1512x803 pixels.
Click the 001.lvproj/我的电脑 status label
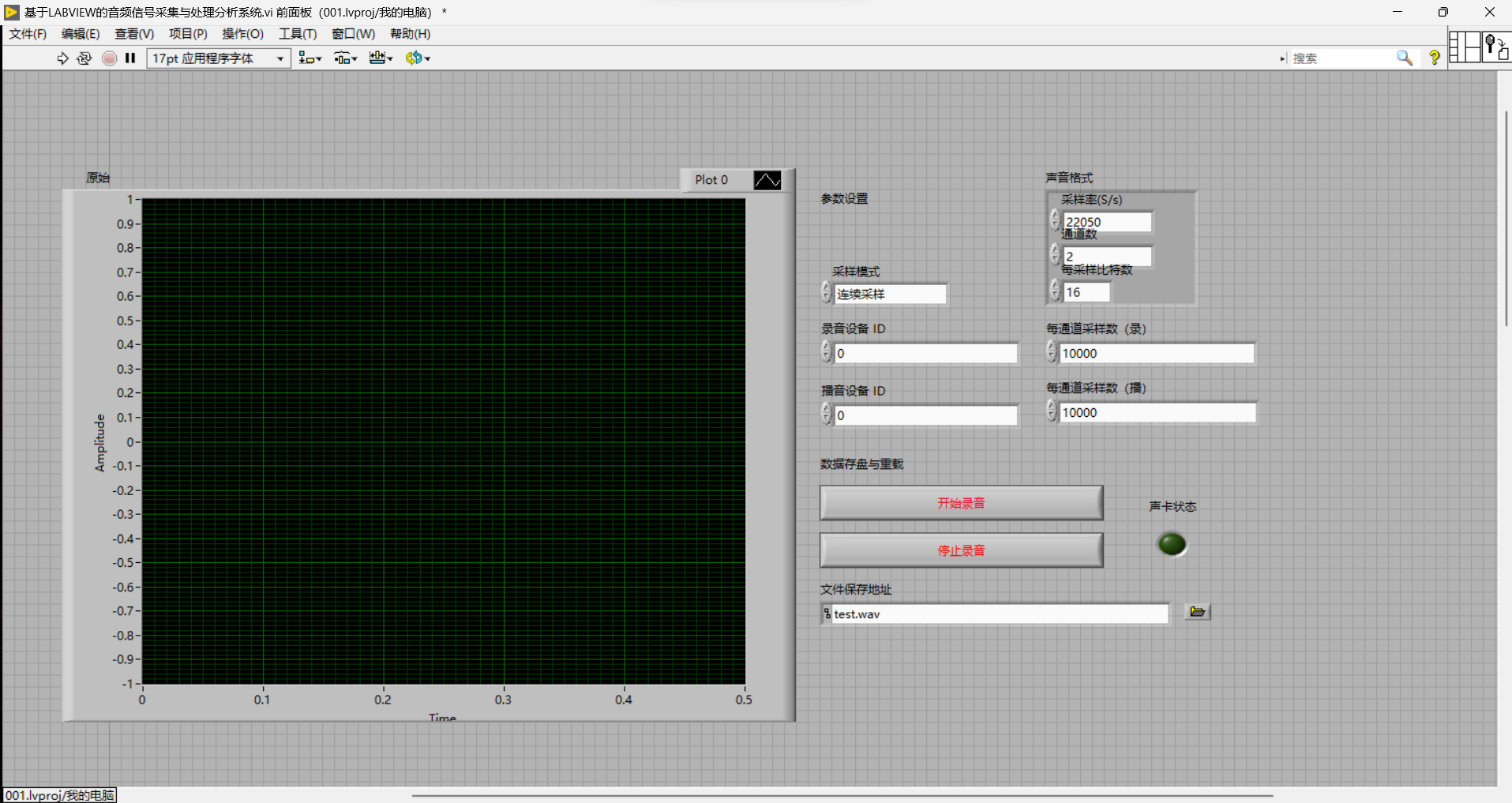click(x=60, y=795)
